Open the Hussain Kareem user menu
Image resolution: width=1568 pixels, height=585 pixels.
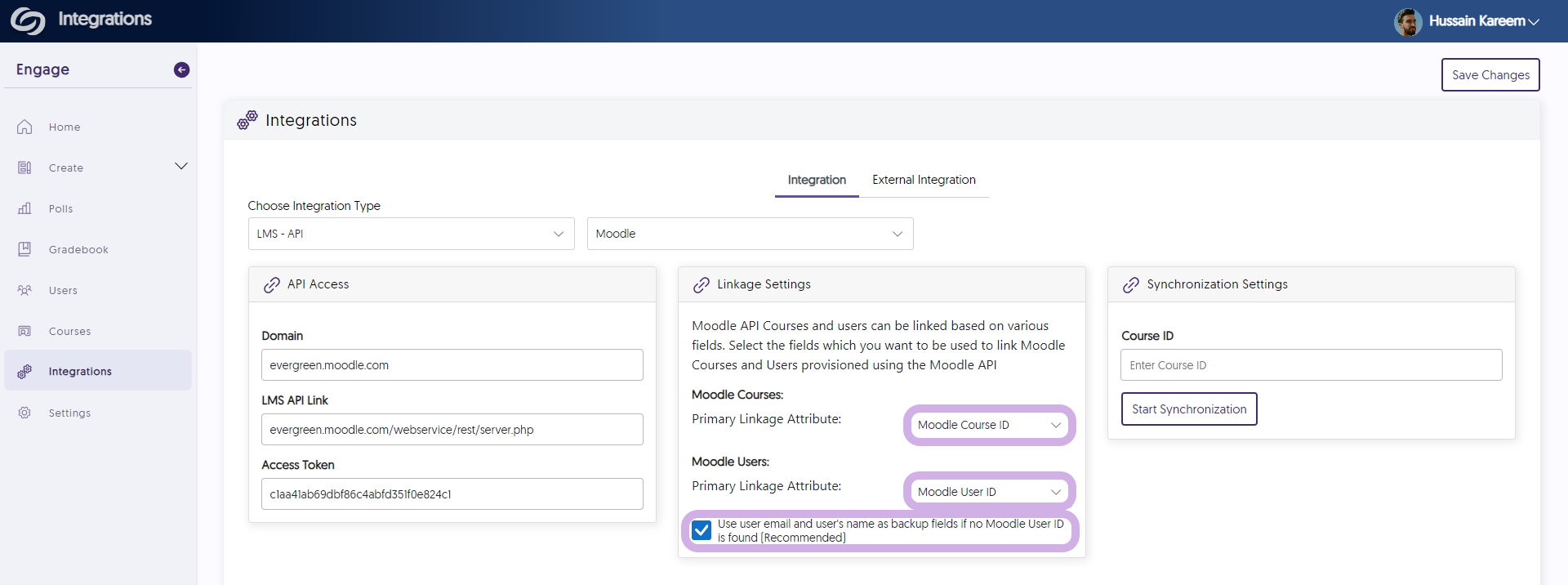point(1484,21)
